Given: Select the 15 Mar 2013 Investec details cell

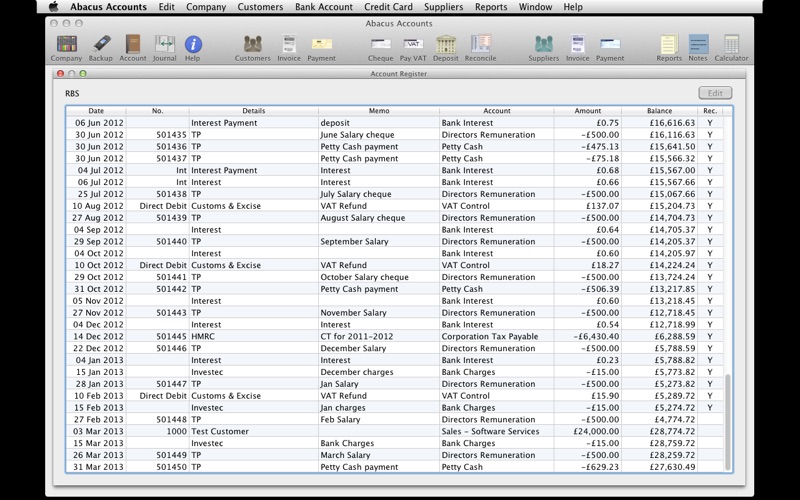Looking at the screenshot, I should click(254, 443).
